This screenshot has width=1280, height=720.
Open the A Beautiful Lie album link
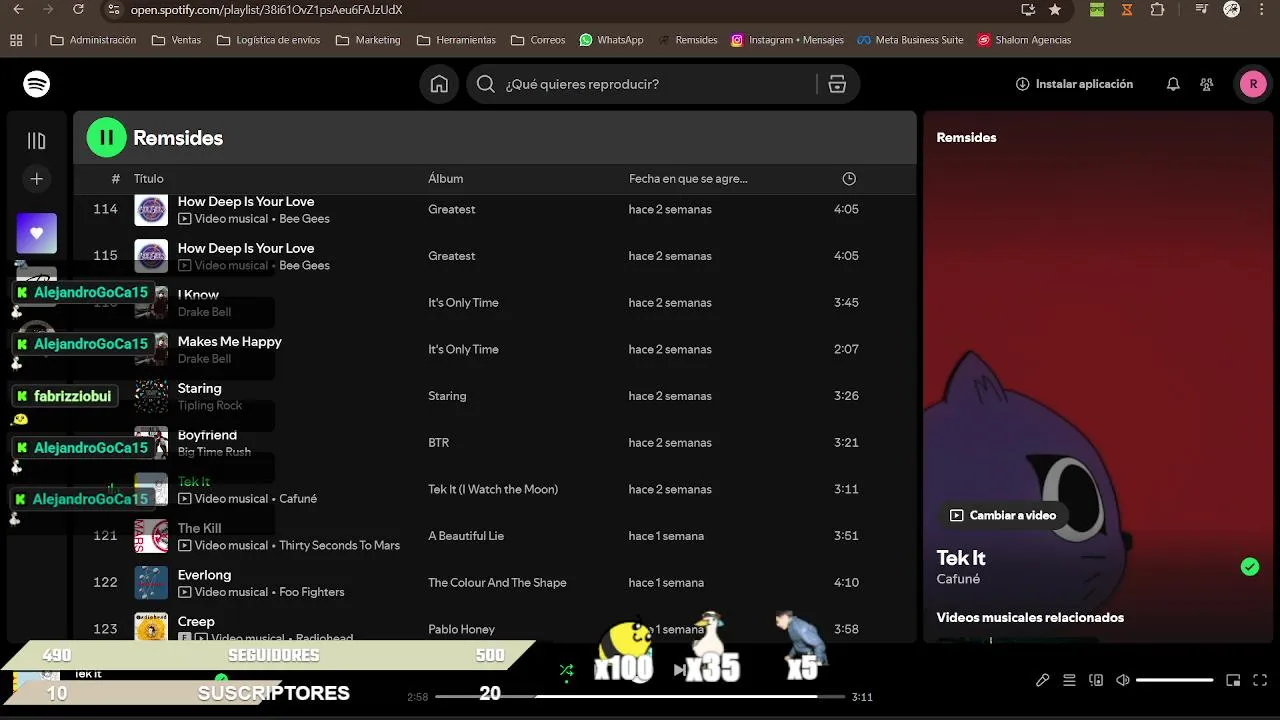466,536
